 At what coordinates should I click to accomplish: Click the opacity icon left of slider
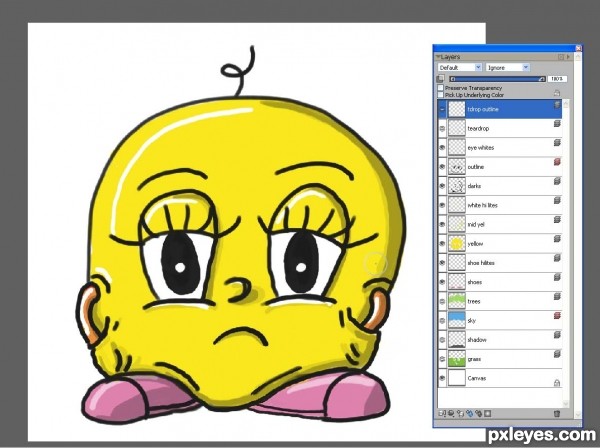click(440, 79)
